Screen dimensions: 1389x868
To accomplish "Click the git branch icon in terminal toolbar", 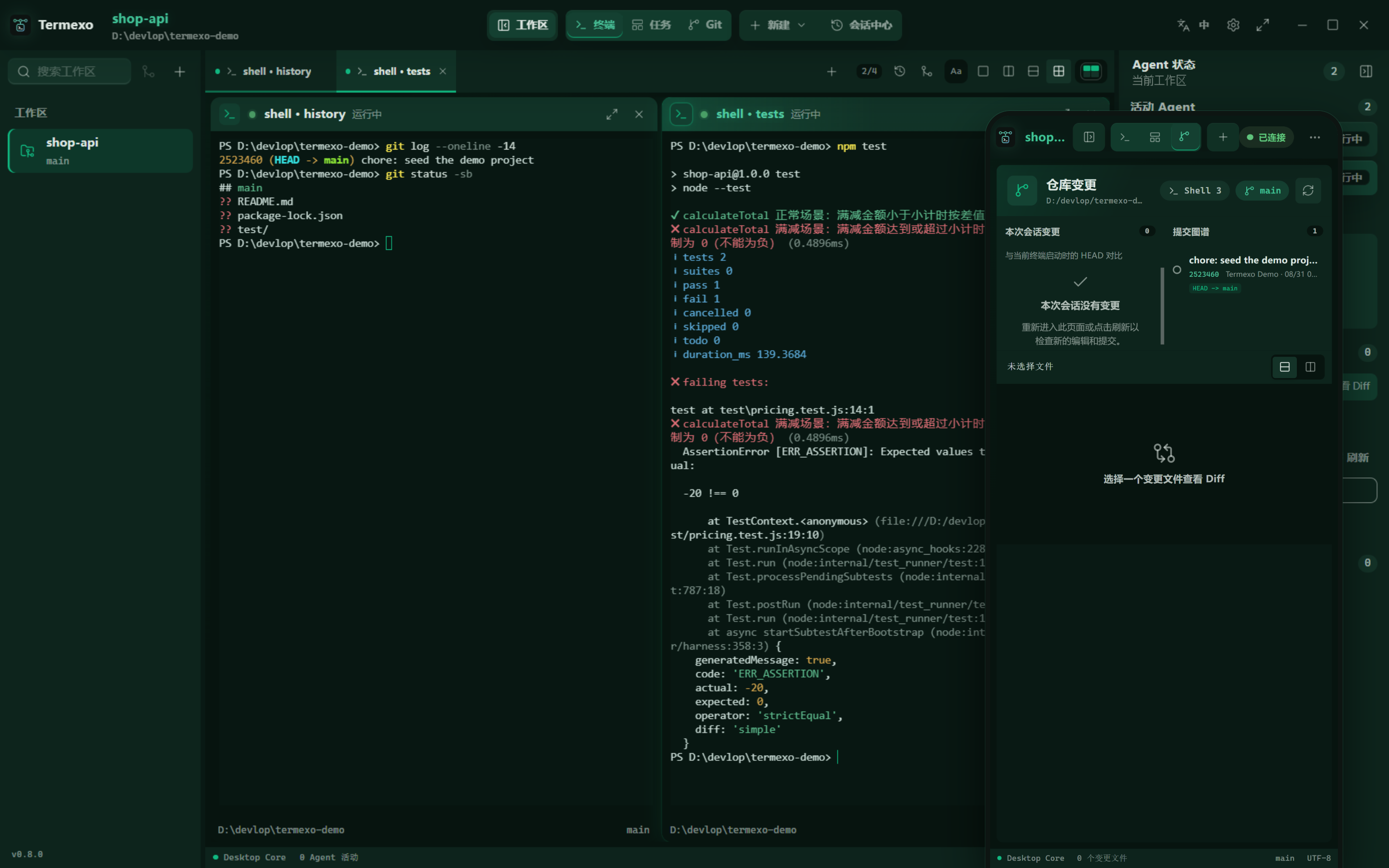I will click(x=927, y=71).
